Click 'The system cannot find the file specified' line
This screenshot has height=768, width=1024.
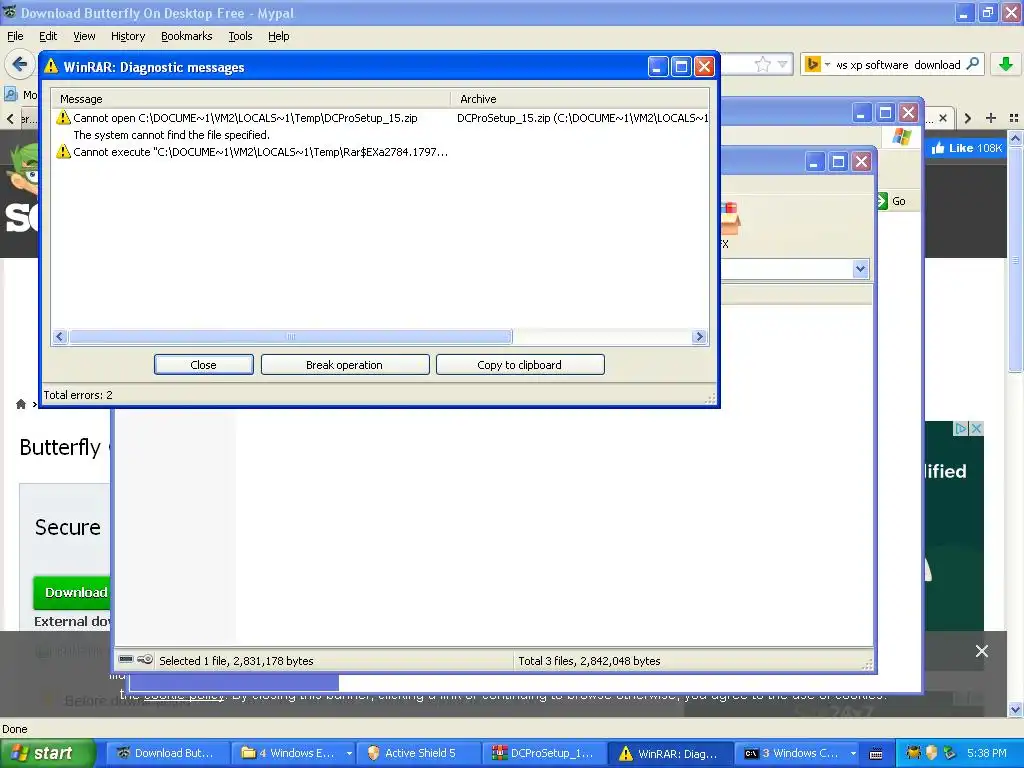(171, 135)
